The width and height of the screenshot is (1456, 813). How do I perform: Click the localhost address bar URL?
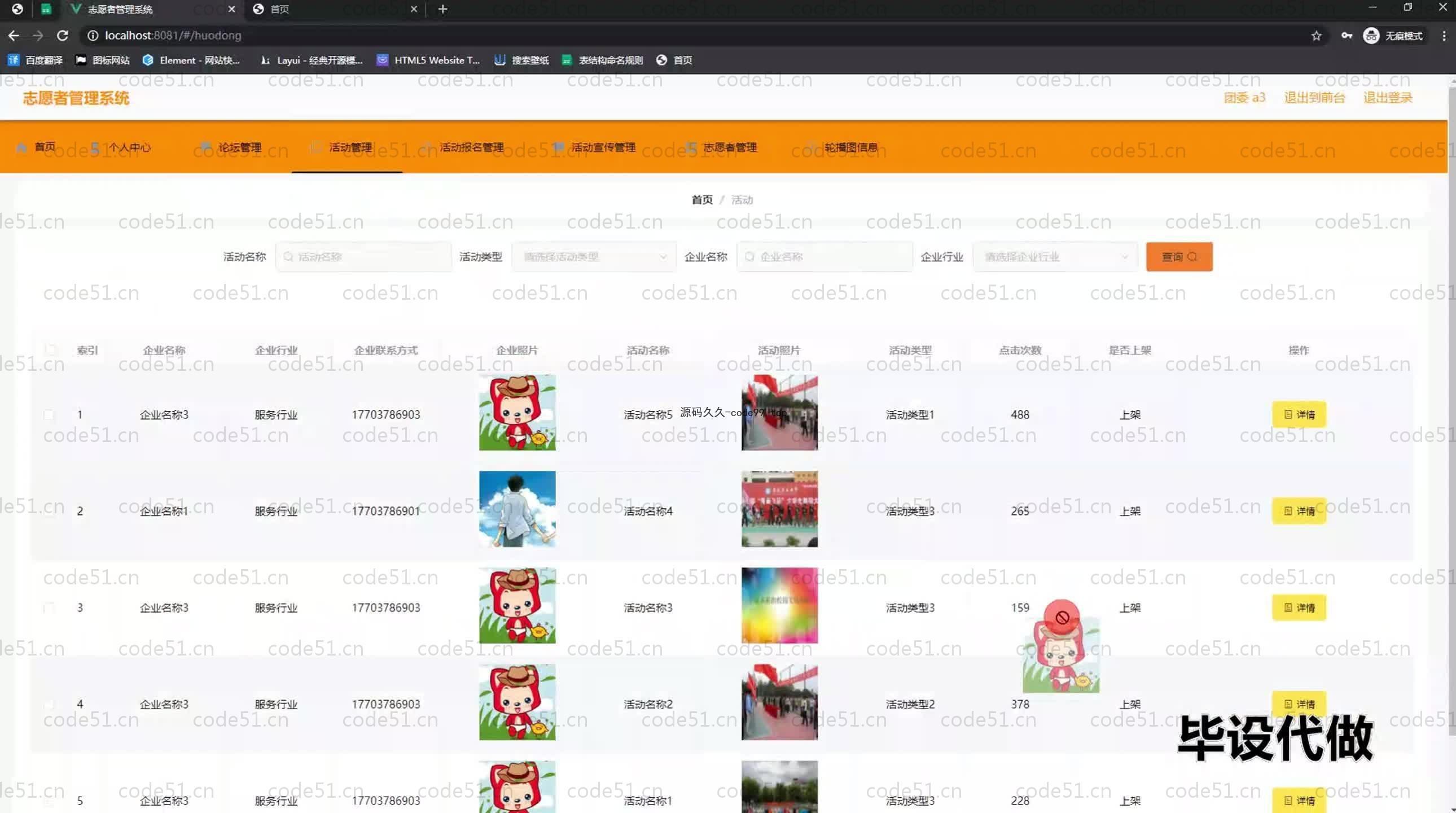click(x=173, y=36)
